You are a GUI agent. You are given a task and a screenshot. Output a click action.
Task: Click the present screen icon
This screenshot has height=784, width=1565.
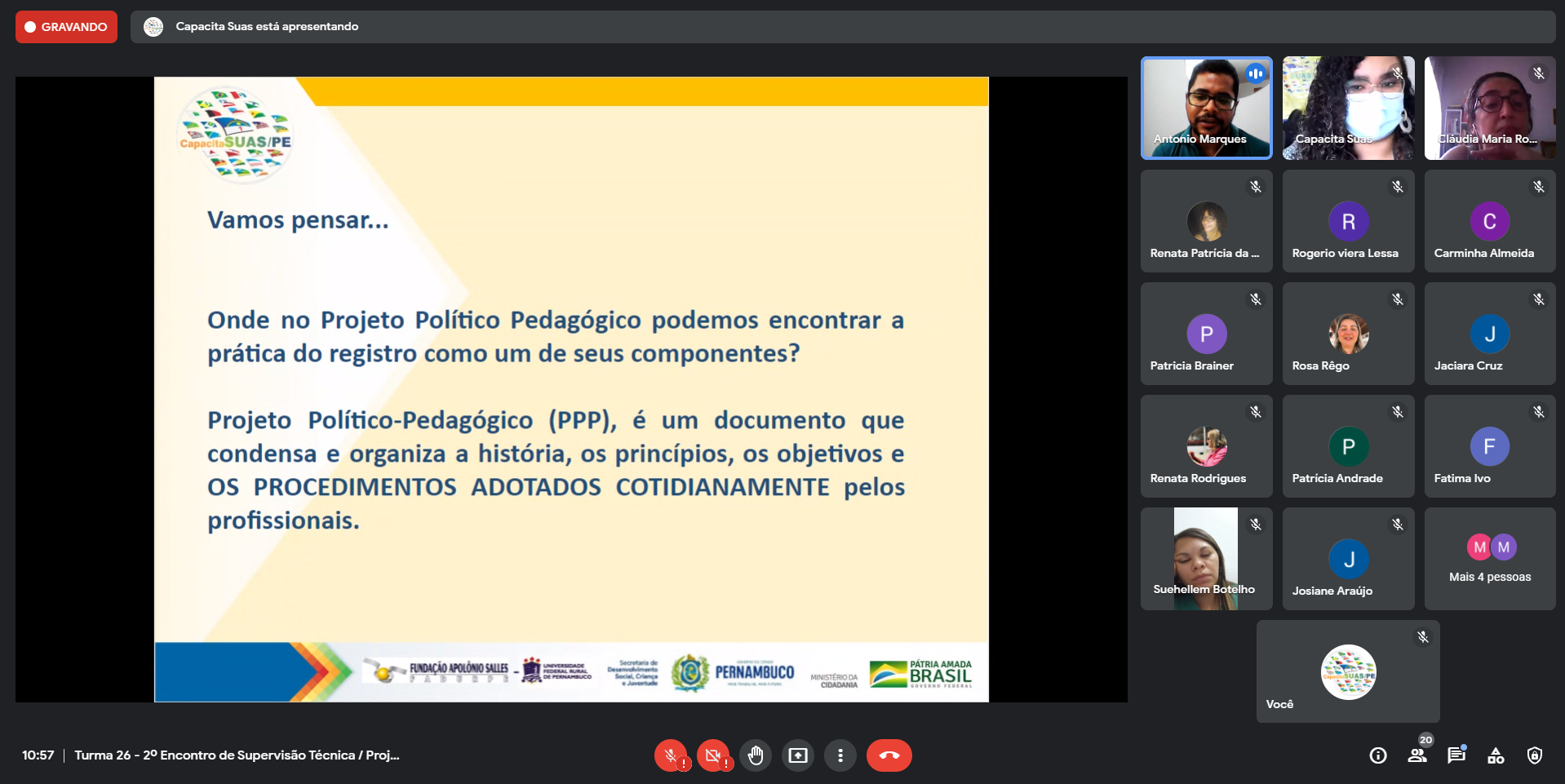click(x=798, y=755)
